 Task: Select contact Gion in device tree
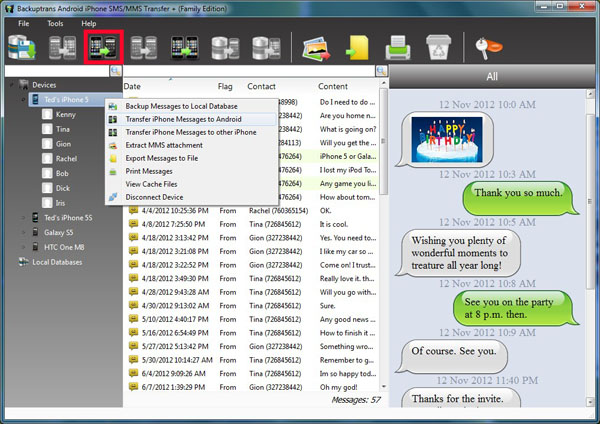63,144
